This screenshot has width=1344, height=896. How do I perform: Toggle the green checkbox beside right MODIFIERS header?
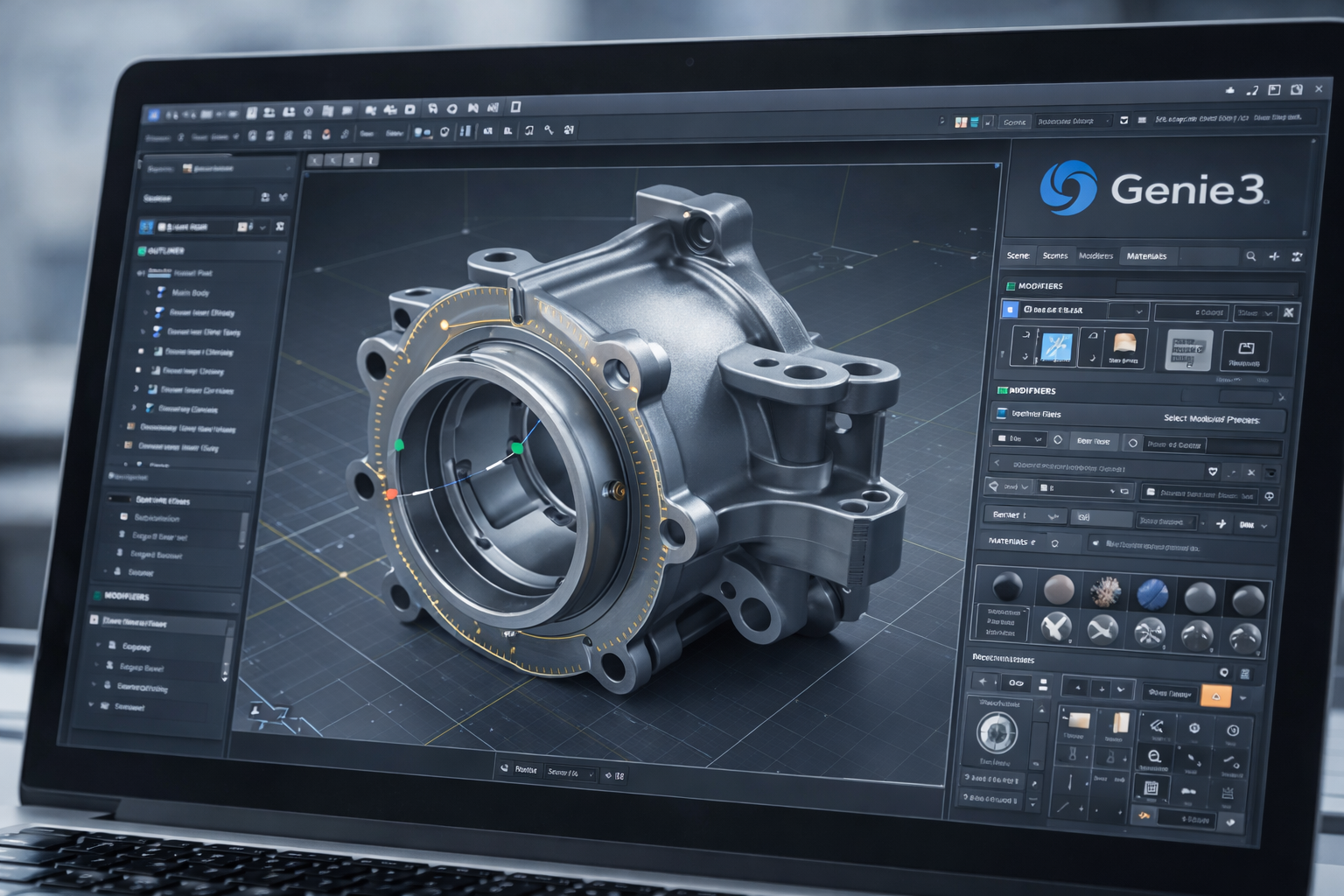click(1011, 286)
